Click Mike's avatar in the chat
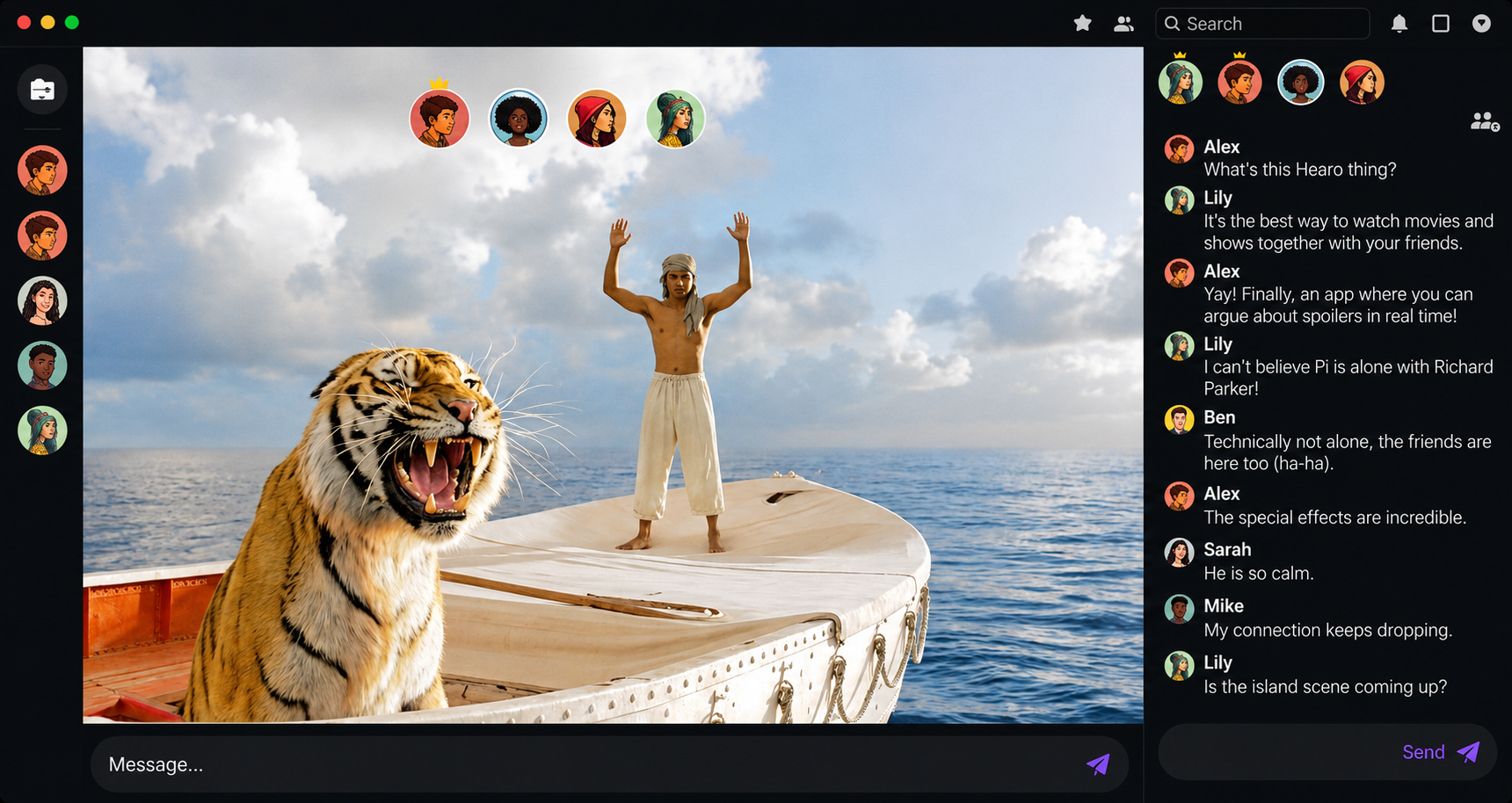This screenshot has height=803, width=1512. click(x=1179, y=609)
